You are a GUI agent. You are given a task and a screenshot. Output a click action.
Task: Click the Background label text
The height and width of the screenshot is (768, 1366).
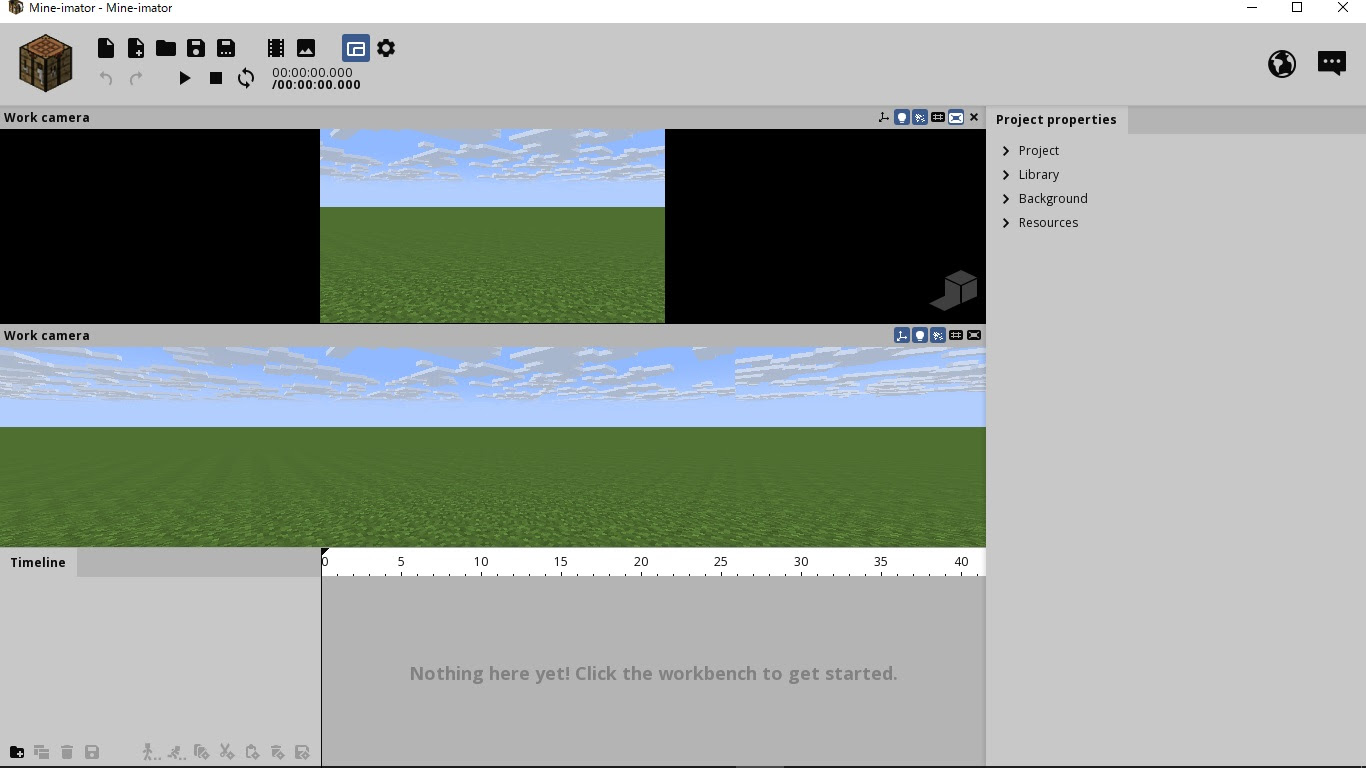1053,199
